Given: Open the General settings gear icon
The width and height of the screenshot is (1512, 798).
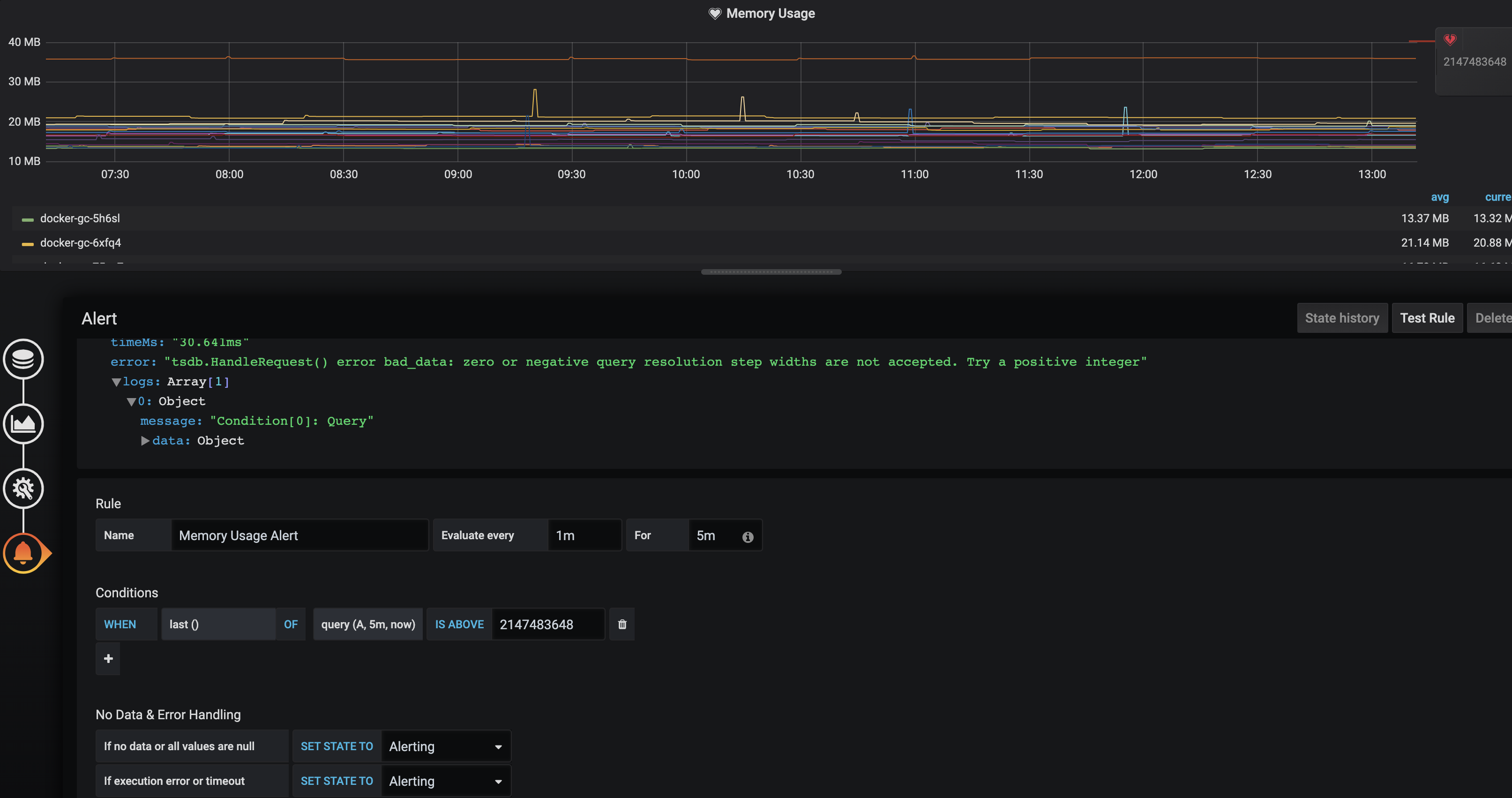Looking at the screenshot, I should click(x=23, y=489).
